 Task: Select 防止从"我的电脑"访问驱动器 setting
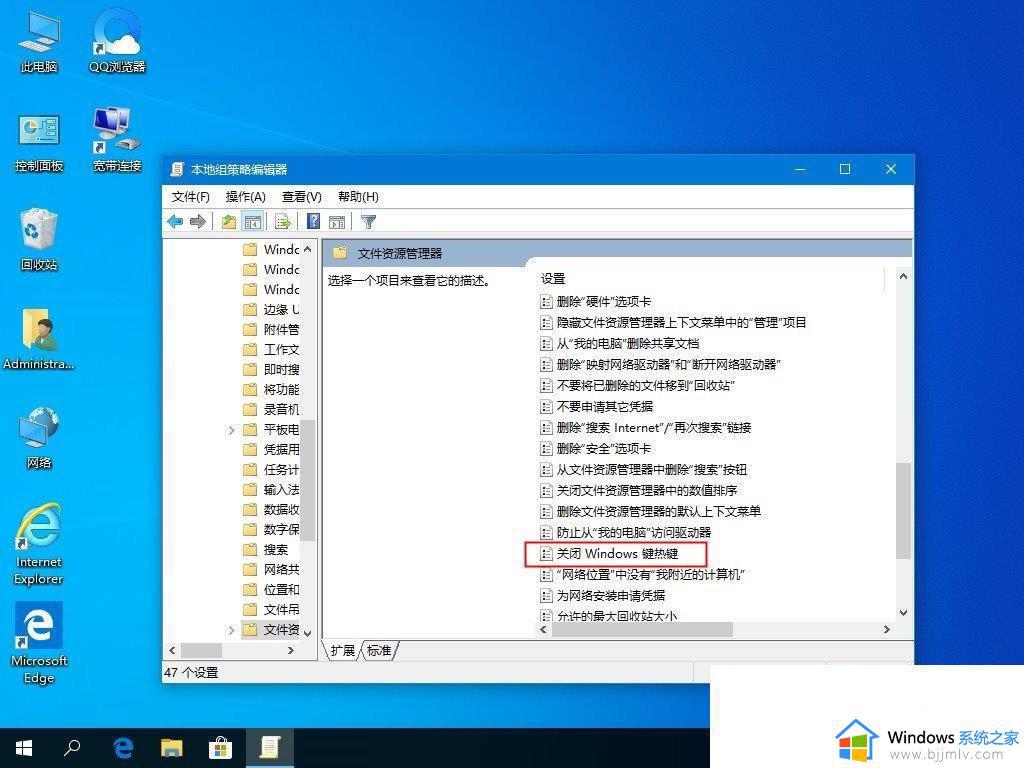click(x=626, y=532)
